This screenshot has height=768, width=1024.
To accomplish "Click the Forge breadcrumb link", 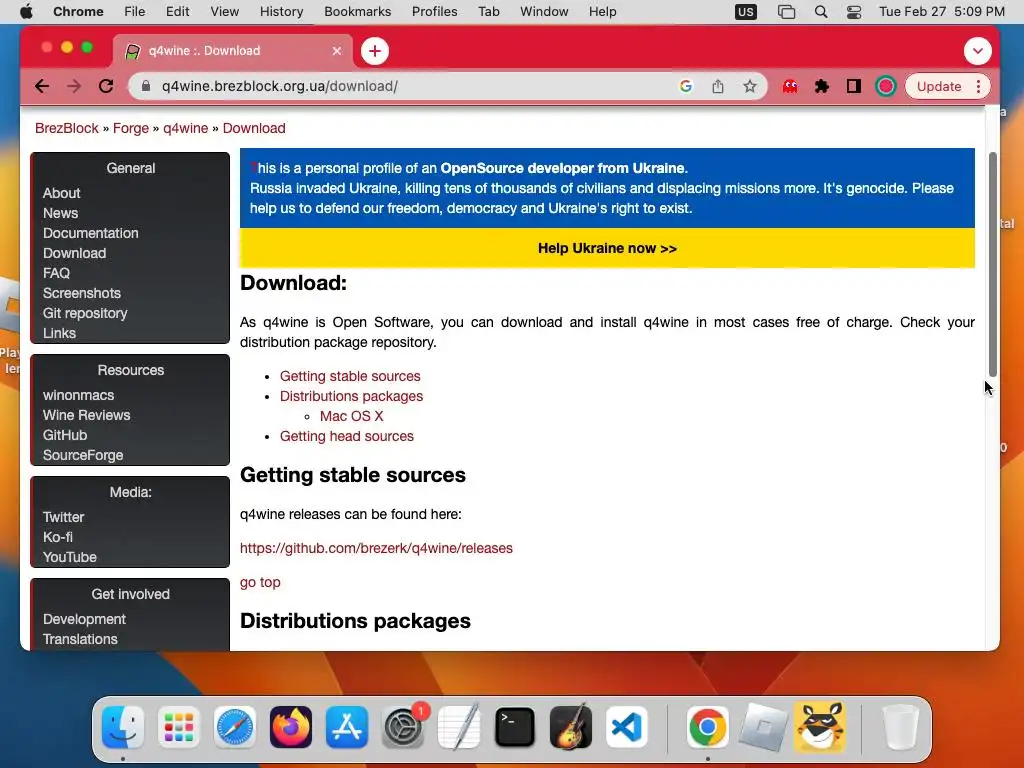I will [131, 128].
